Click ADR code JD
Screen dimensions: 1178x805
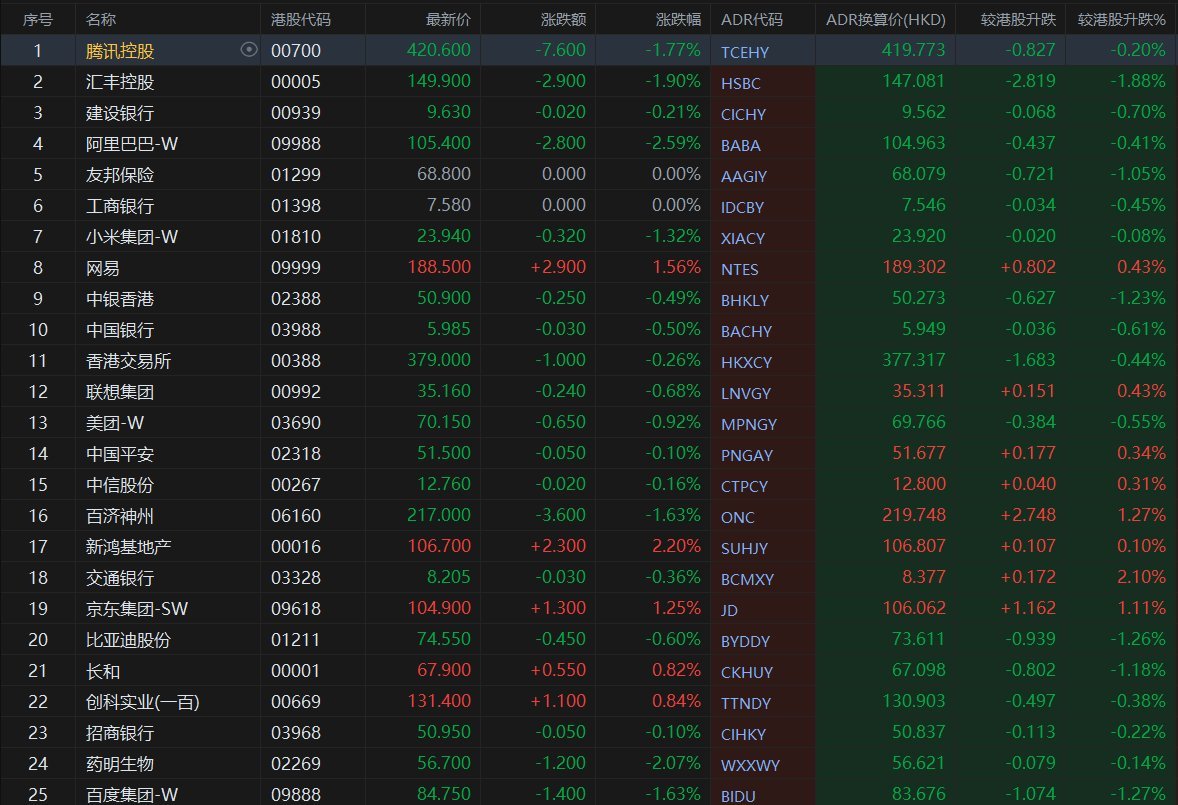pos(729,611)
